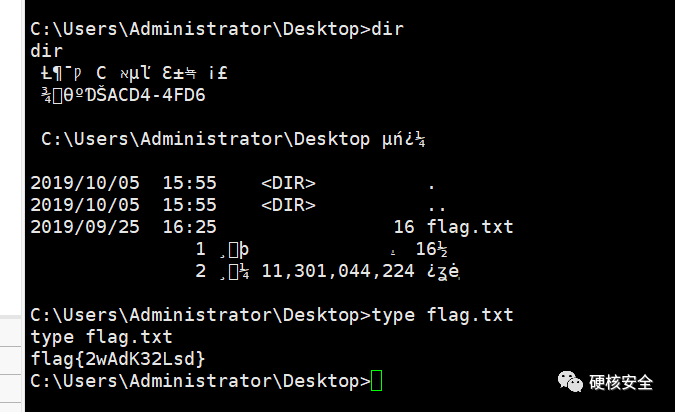The height and width of the screenshot is (412, 675).
Task: Click the file size 16 beside flag.txt
Action: click(x=404, y=227)
